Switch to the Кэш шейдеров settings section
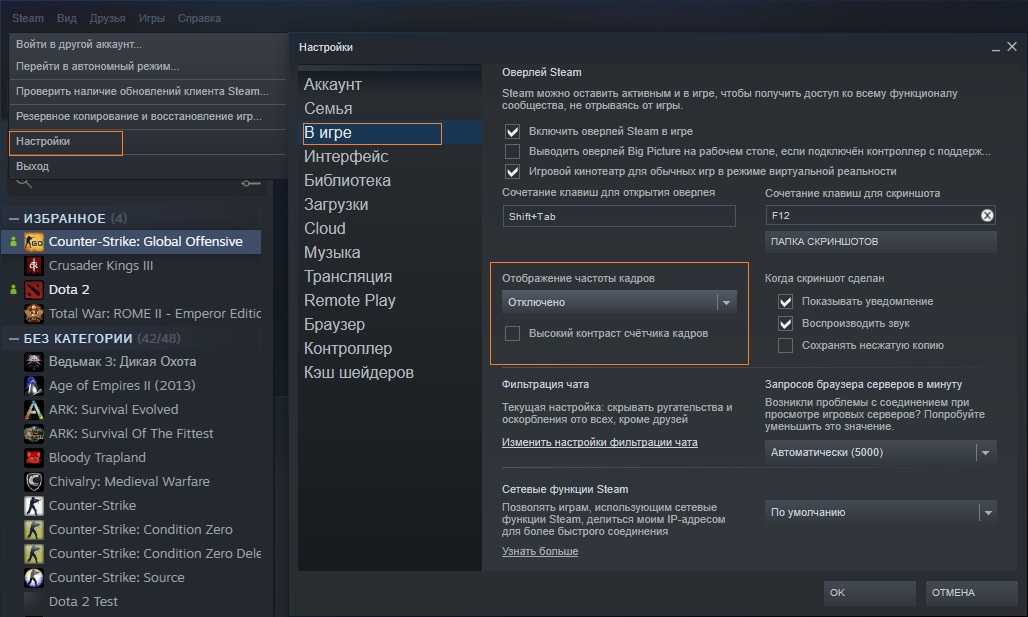Viewport: 1028px width, 617px height. pyautogui.click(x=359, y=372)
